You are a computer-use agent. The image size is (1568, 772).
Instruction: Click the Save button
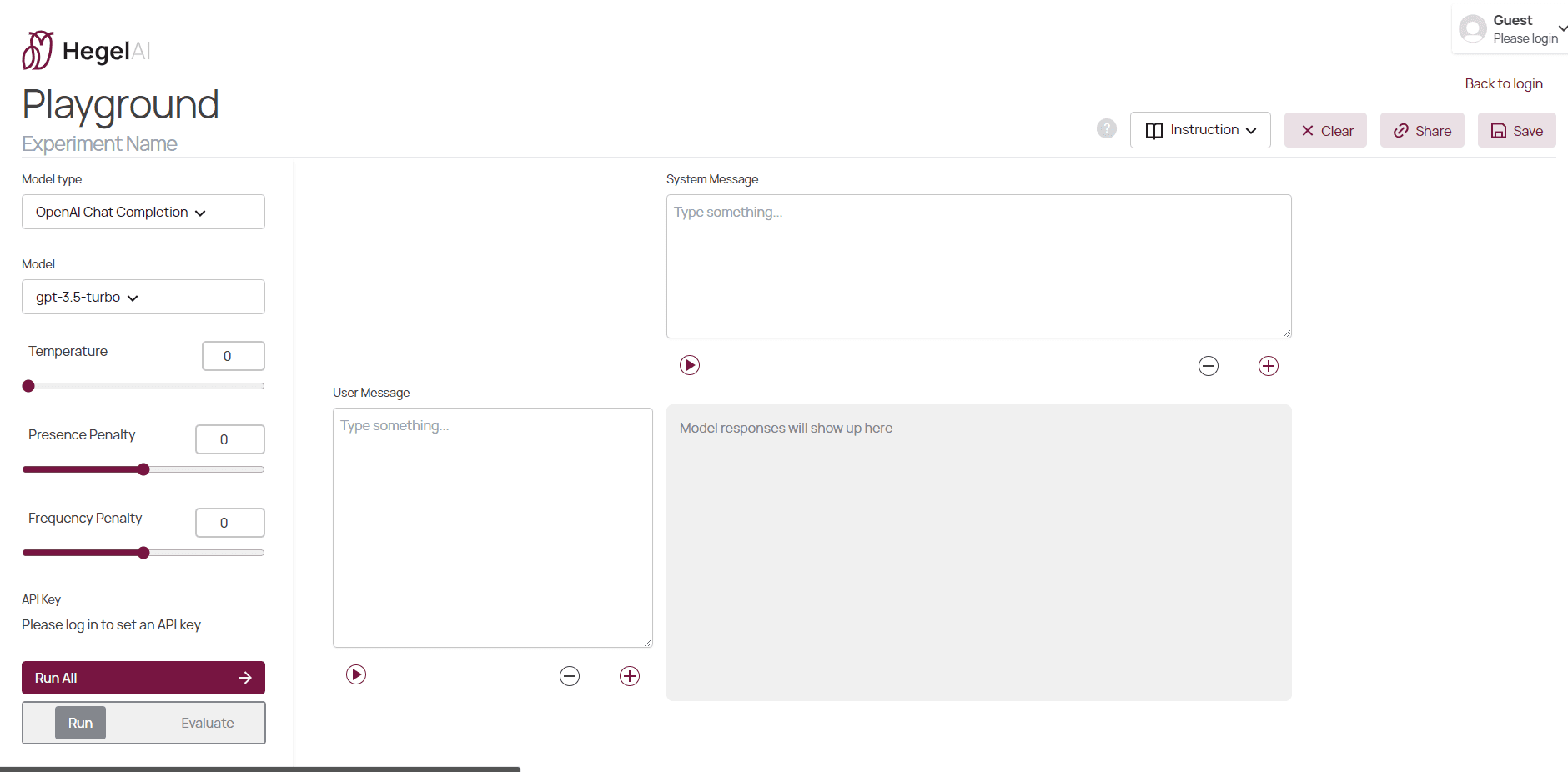point(1516,130)
